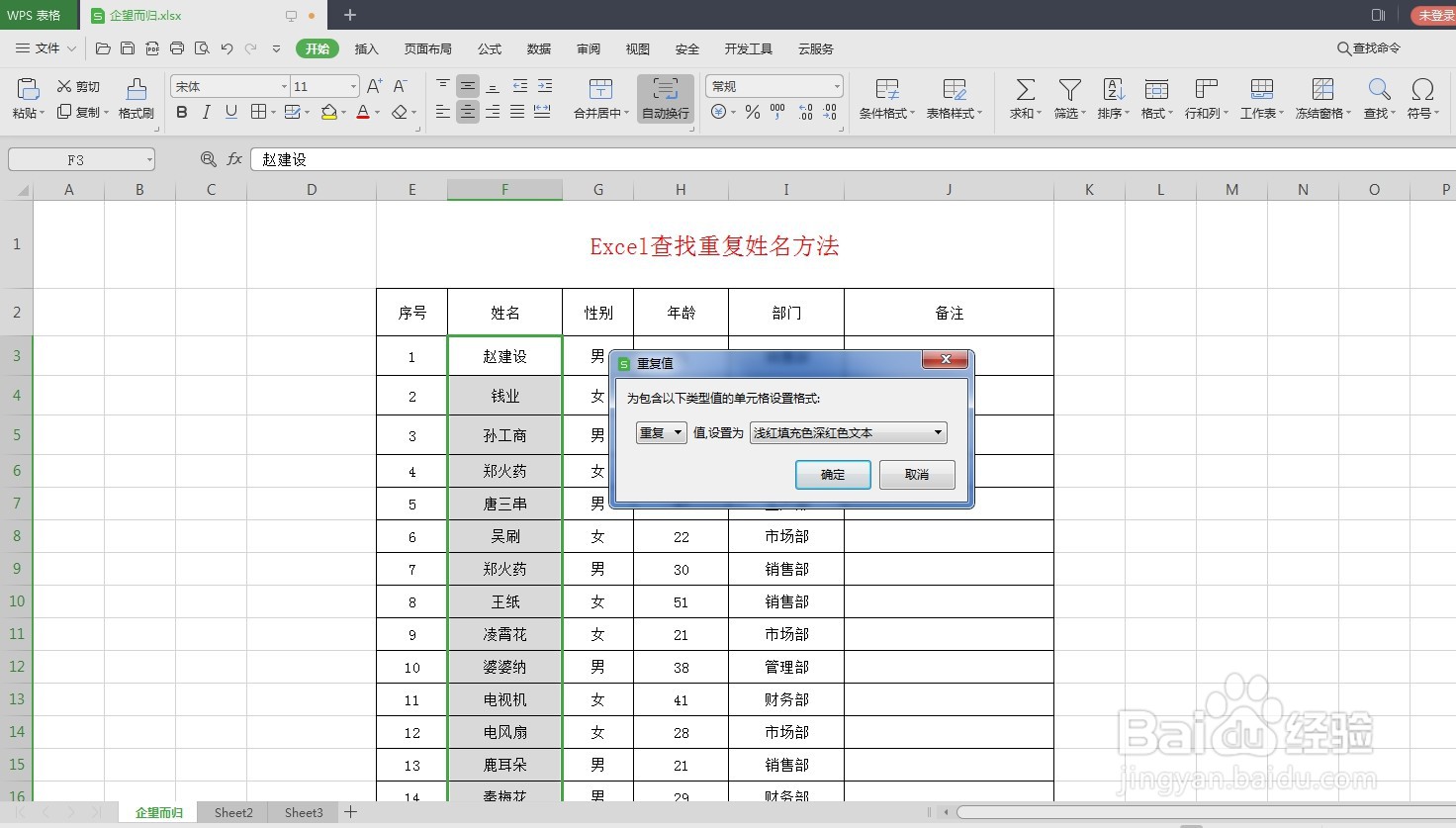Open the font size dropdown 11
1456x828 pixels.
[353, 87]
